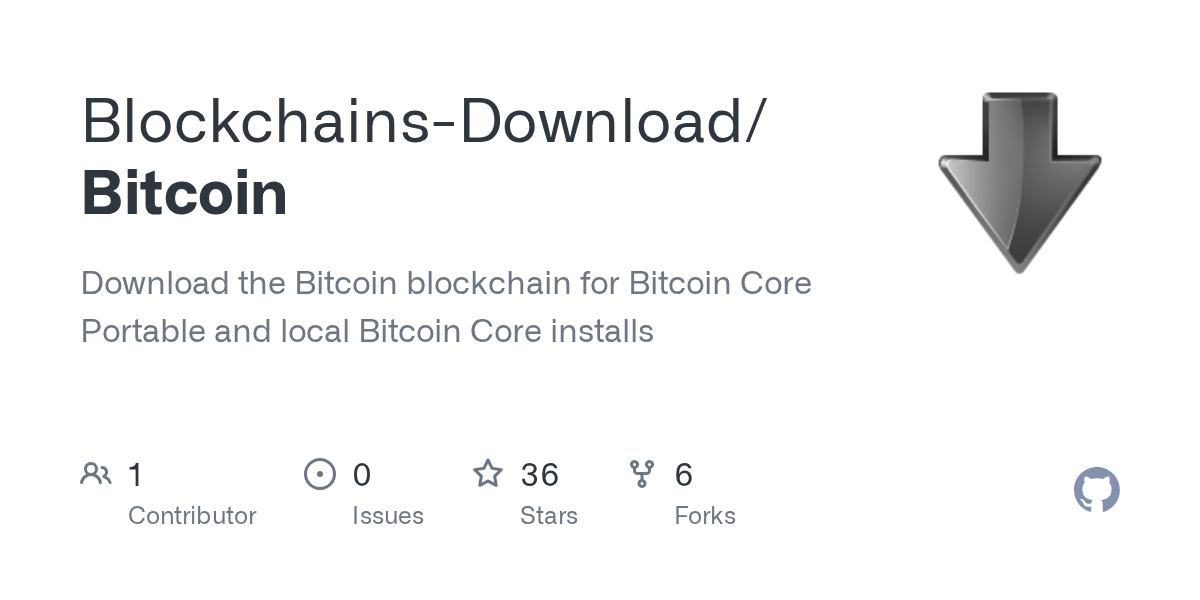
Task: Click the gray download arrow image
Action: click(x=1019, y=182)
